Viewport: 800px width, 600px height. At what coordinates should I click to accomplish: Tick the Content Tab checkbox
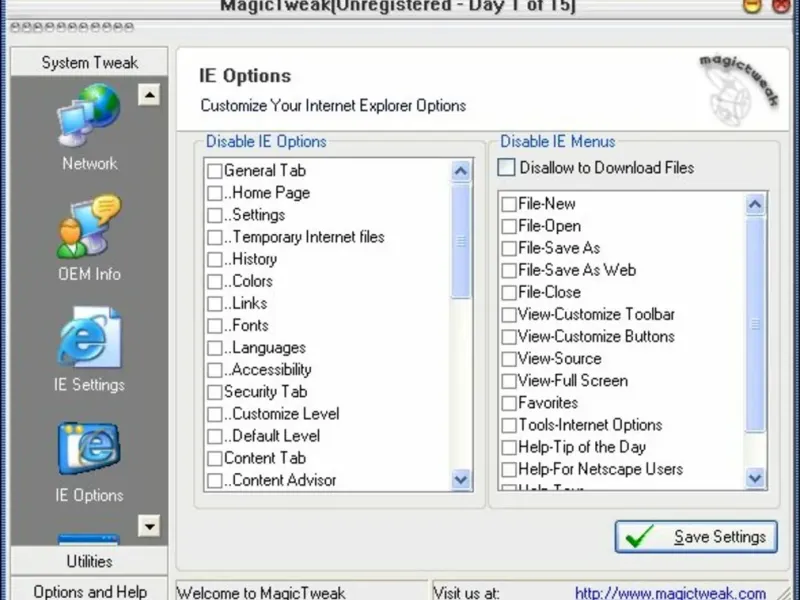coord(215,458)
